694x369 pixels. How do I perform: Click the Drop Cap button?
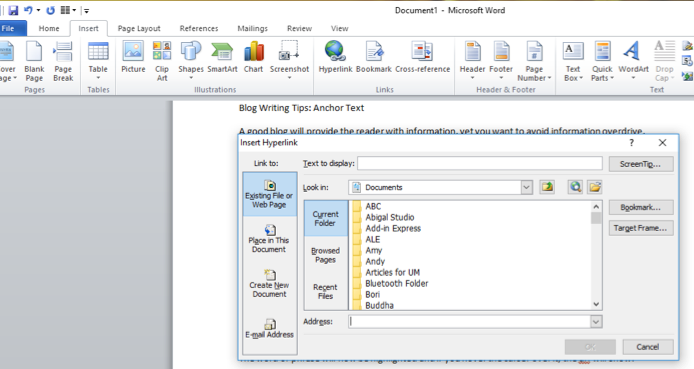664,61
